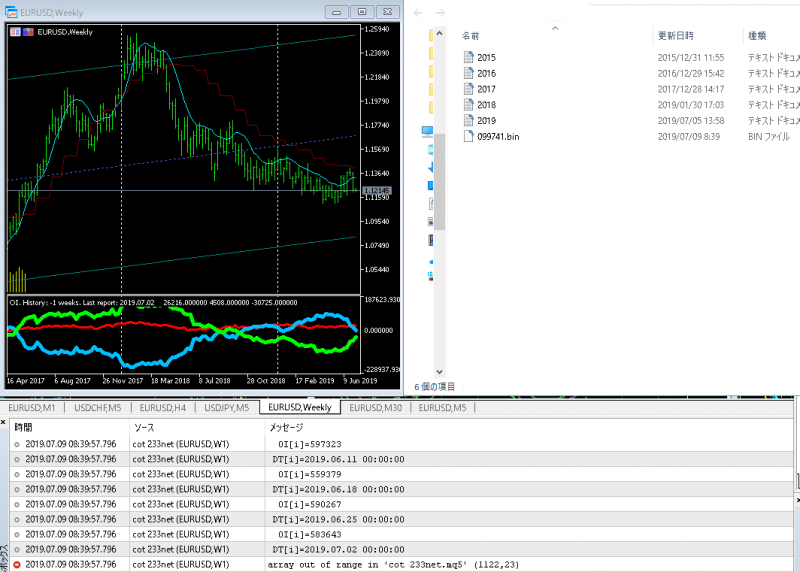Select log row DT[i]=2019.06.25
800x572 pixels.
pos(401,519)
